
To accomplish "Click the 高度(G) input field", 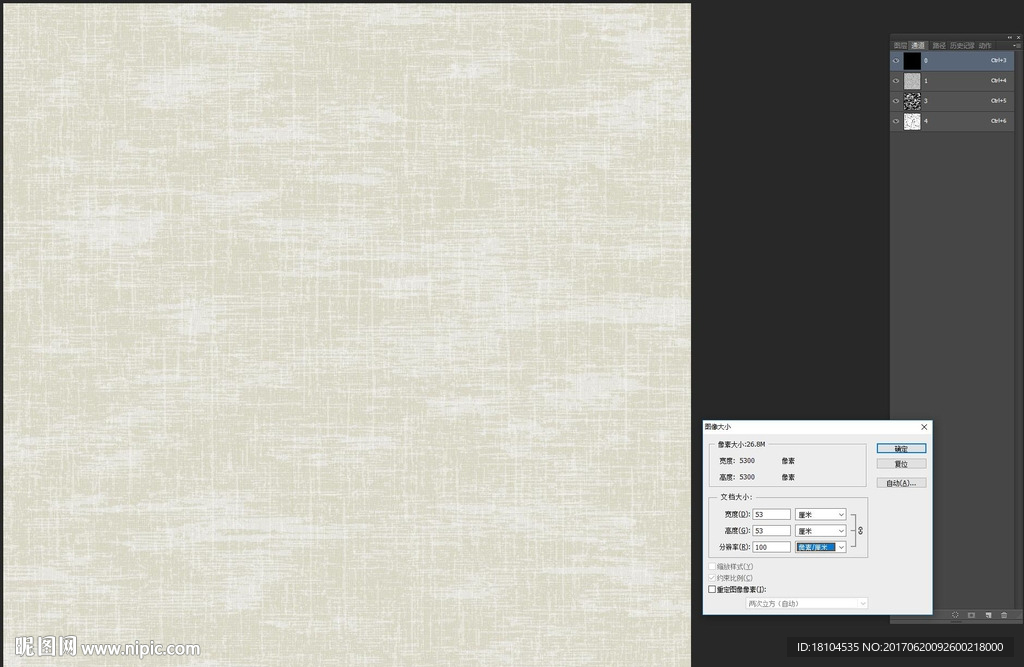I will click(x=771, y=531).
